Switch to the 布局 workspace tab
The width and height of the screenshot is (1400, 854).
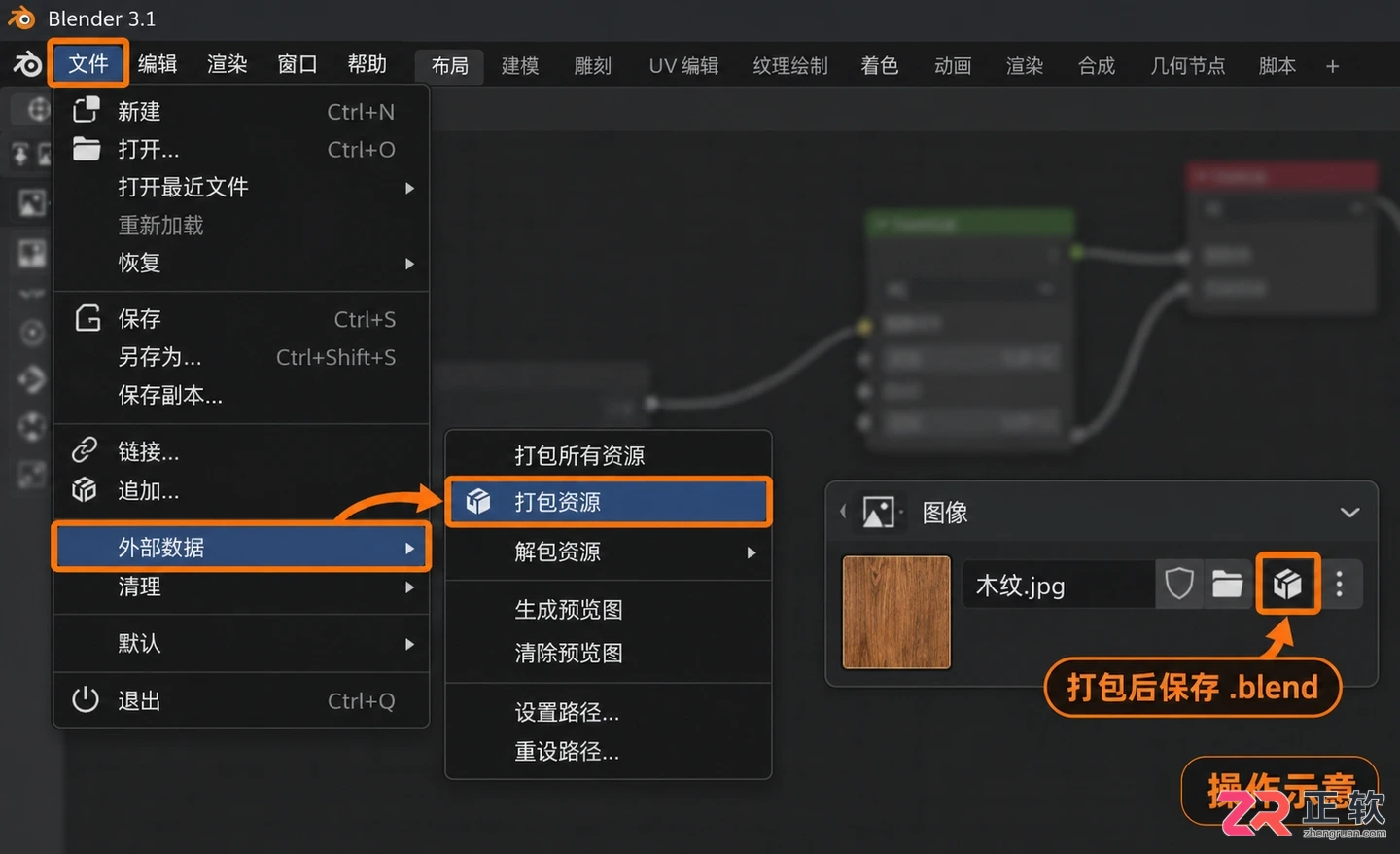449,66
